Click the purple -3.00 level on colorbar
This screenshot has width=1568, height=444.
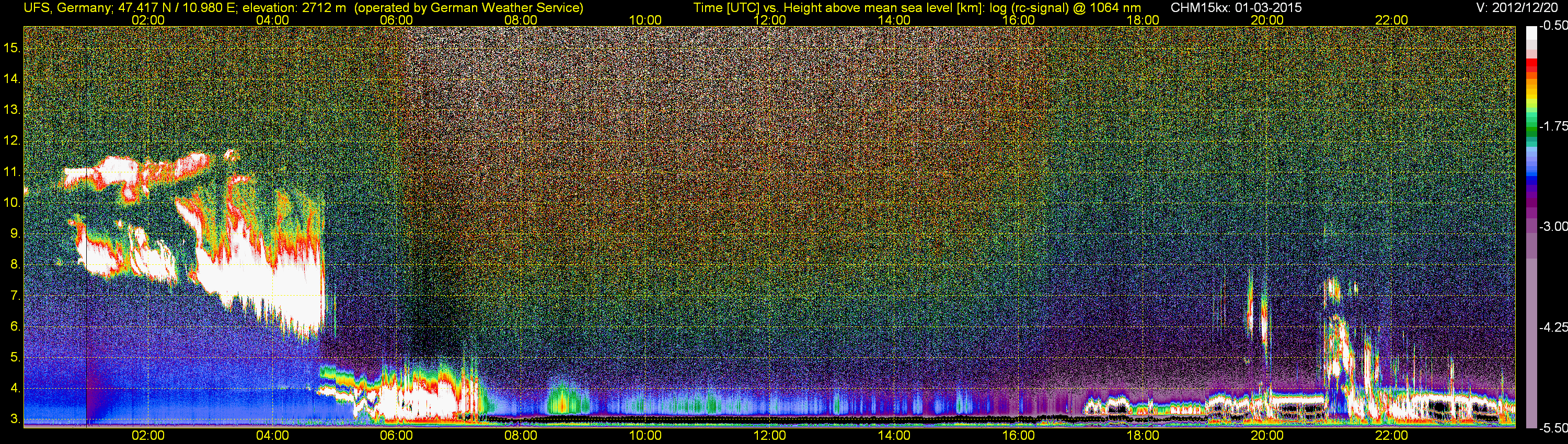click(1531, 226)
